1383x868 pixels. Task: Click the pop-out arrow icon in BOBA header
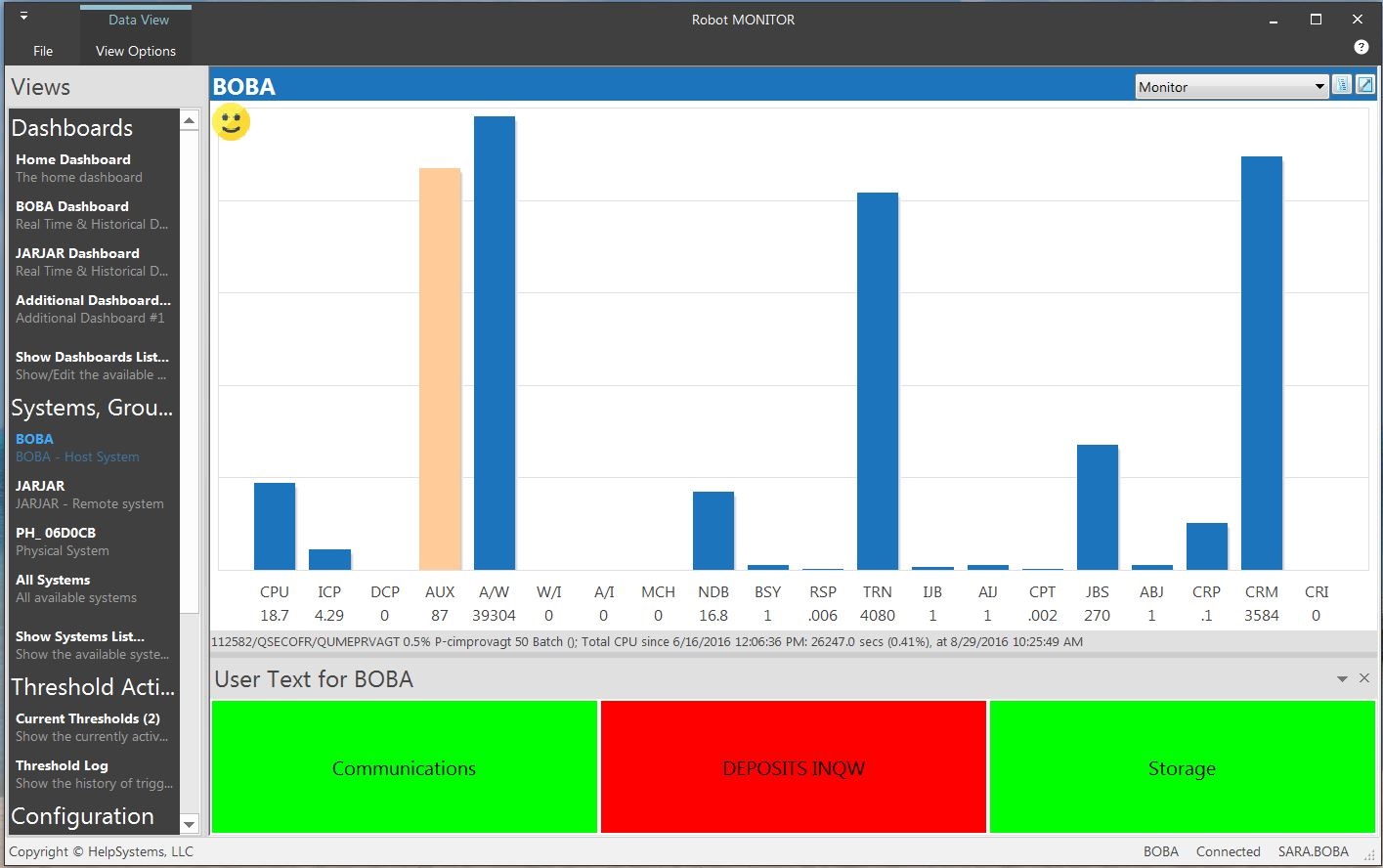1365,85
